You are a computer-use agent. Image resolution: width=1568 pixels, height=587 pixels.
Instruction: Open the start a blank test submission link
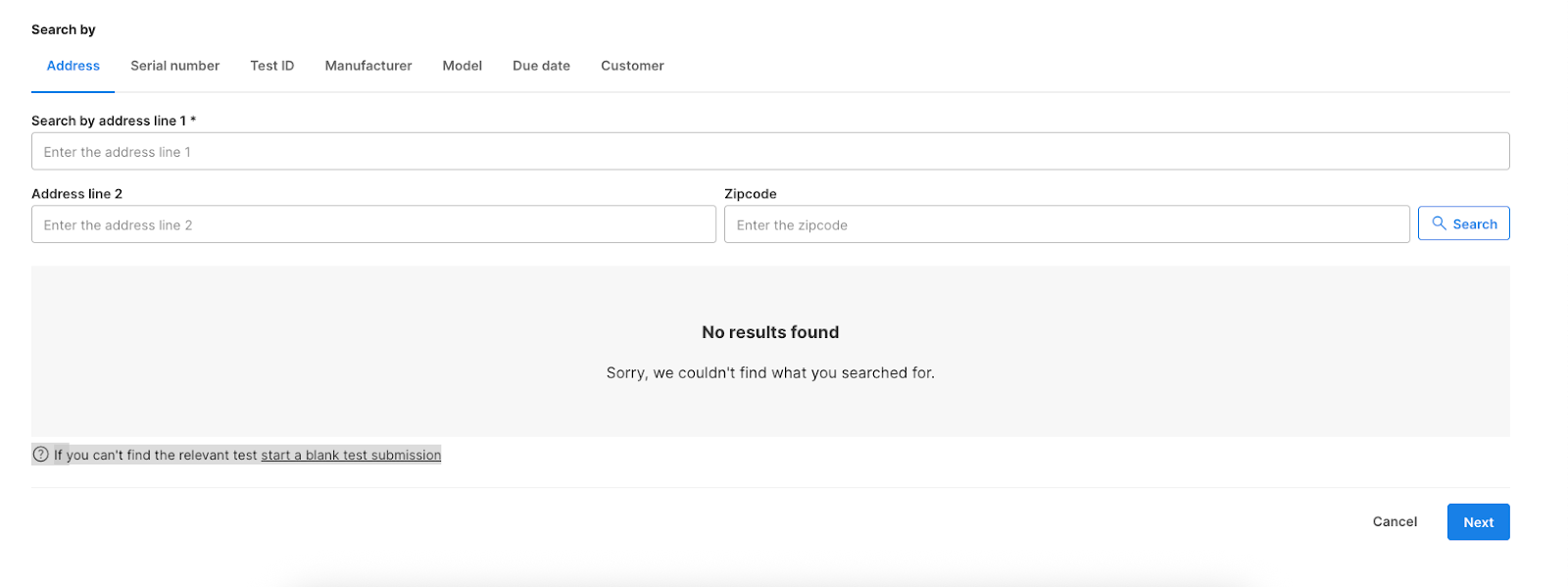[x=351, y=456]
